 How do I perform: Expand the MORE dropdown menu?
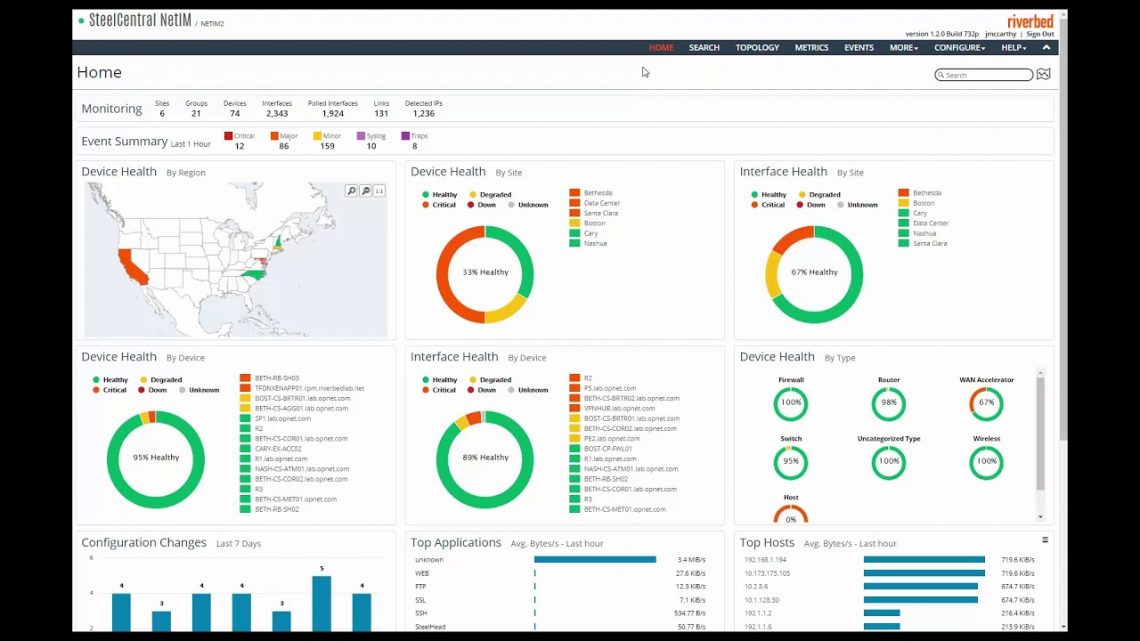point(903,47)
